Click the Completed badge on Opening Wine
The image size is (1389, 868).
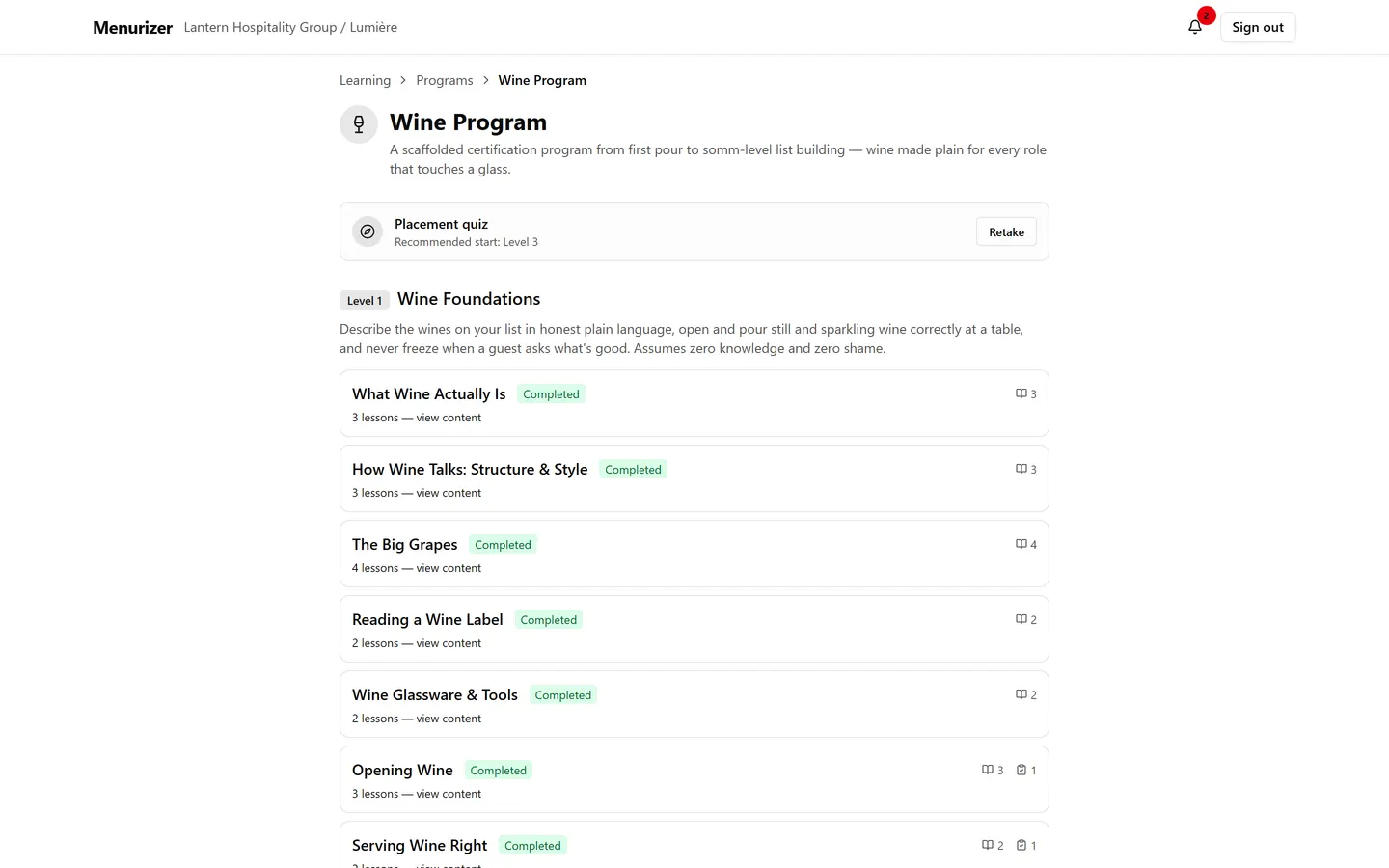point(499,770)
